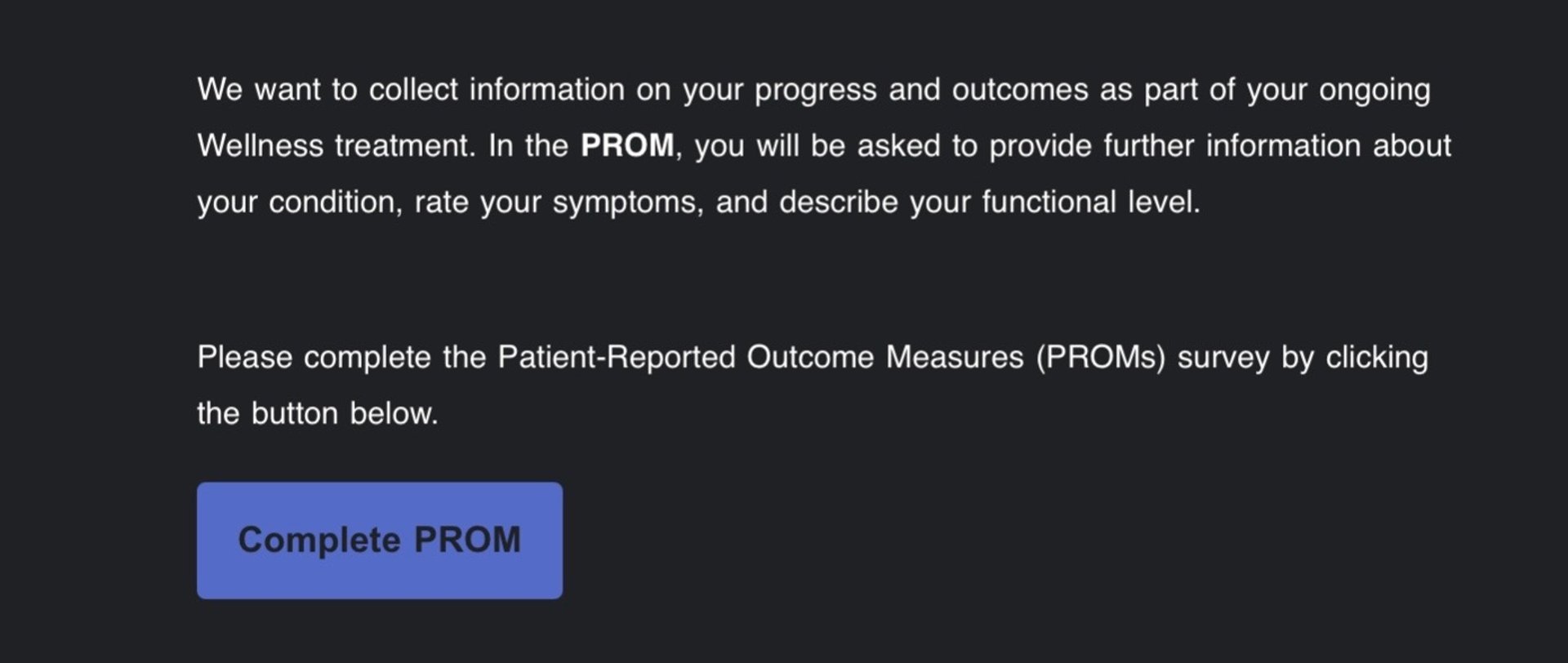
Task: Click the word "describe"
Action: pyautogui.click(x=839, y=202)
